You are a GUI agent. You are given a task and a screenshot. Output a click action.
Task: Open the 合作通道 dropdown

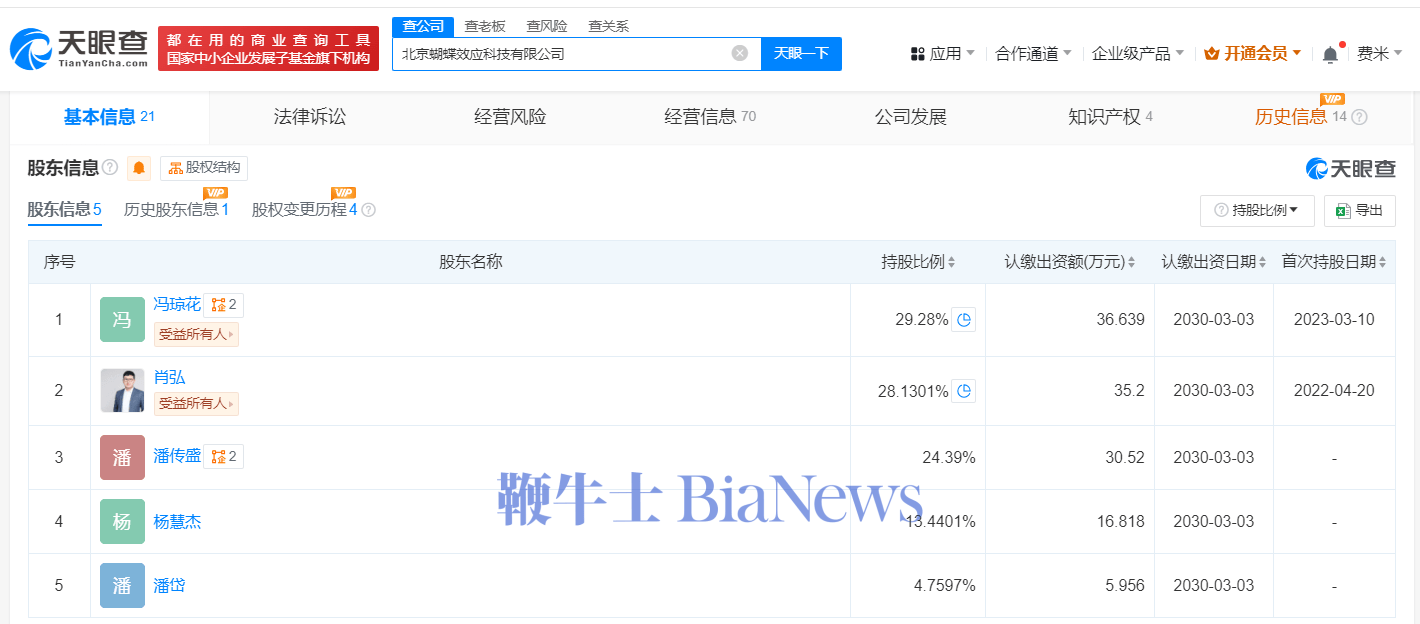(x=1033, y=54)
